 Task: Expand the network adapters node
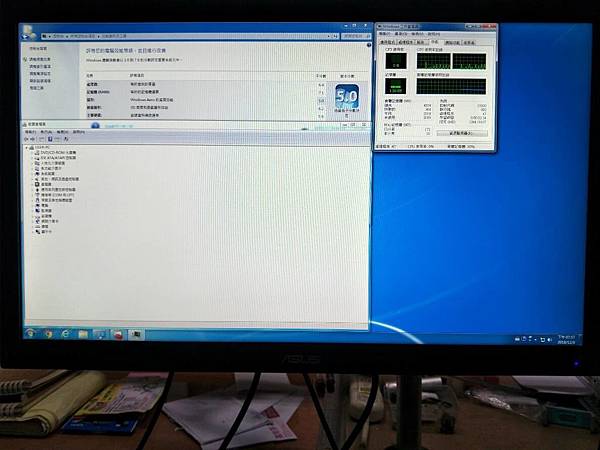coord(32,221)
